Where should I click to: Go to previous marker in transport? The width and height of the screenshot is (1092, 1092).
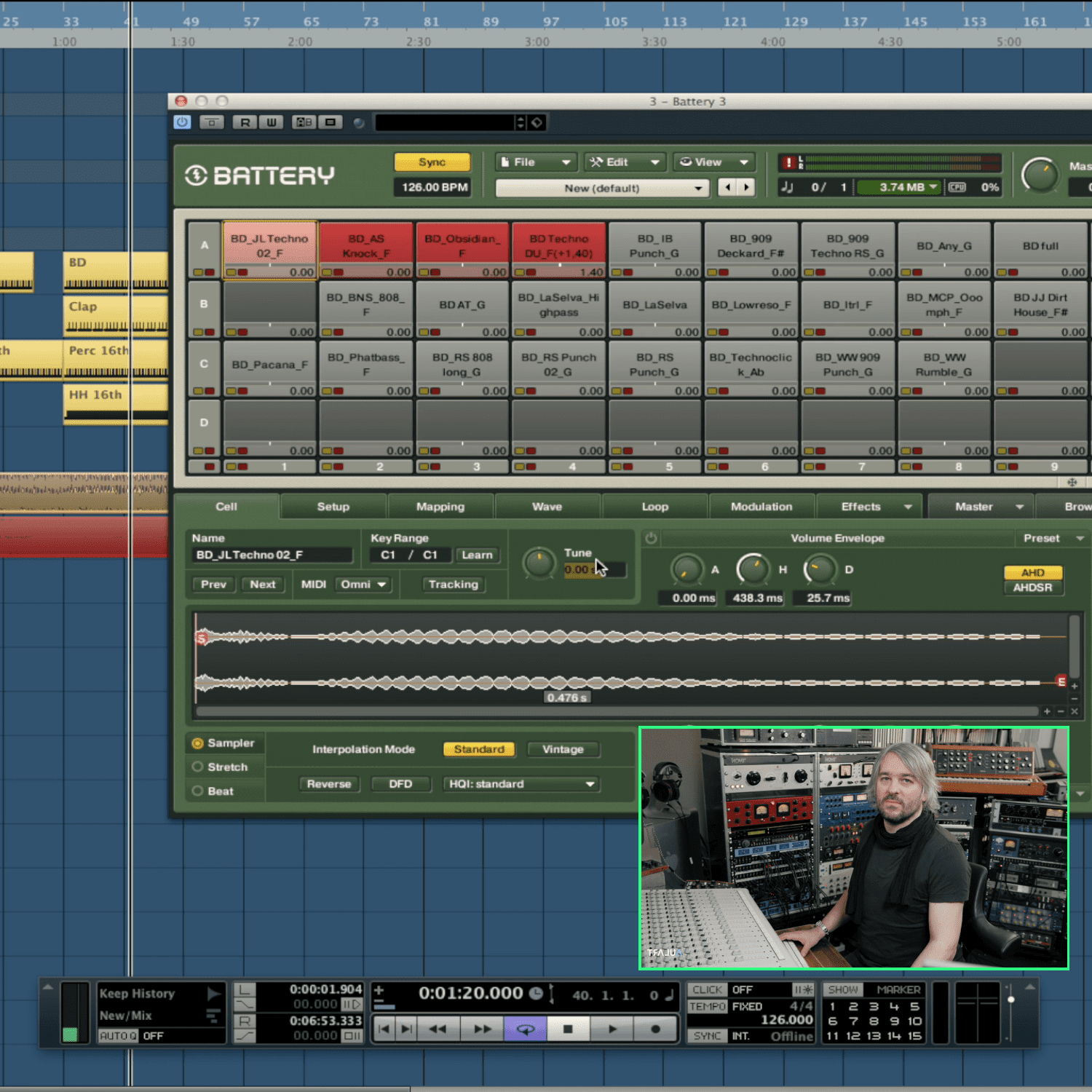click(384, 1029)
